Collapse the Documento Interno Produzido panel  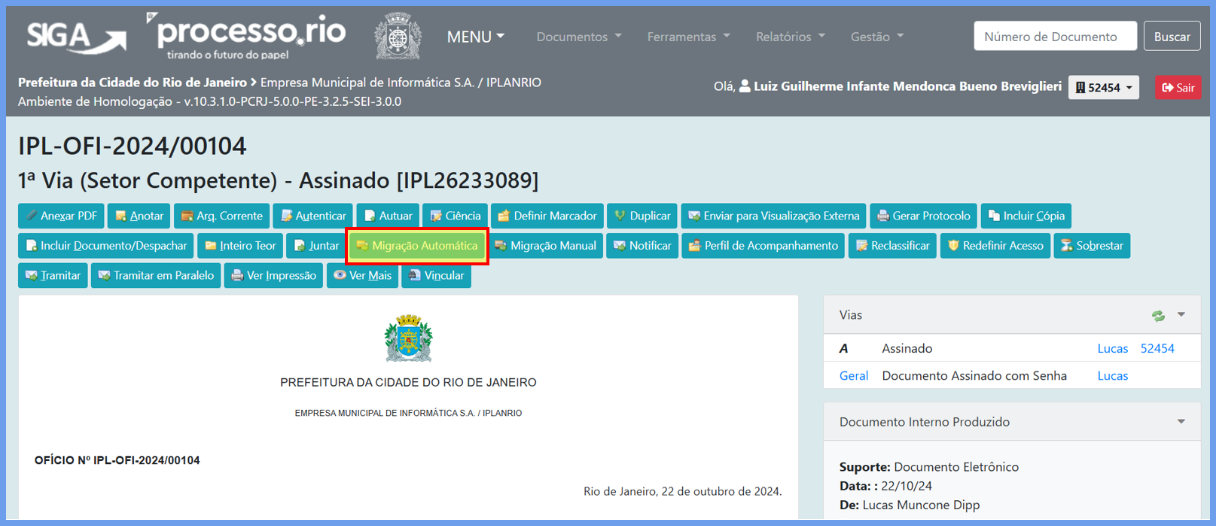pyautogui.click(x=1181, y=422)
